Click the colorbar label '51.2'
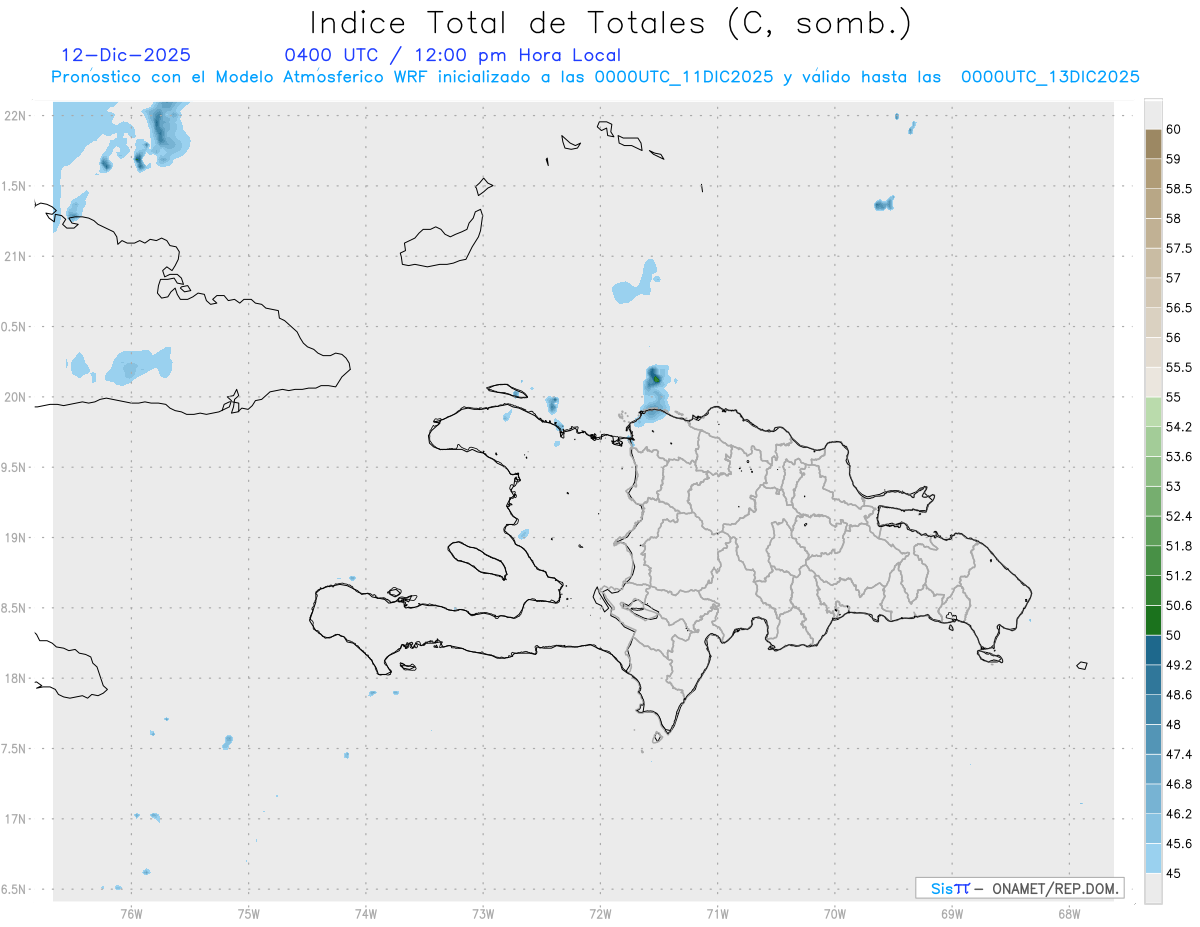This screenshot has width=1200, height=927. coord(1179,576)
